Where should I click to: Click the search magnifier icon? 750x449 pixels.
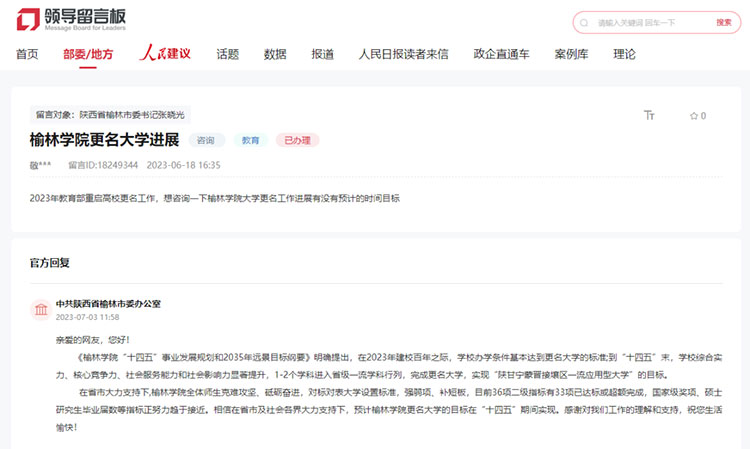pyautogui.click(x=584, y=22)
